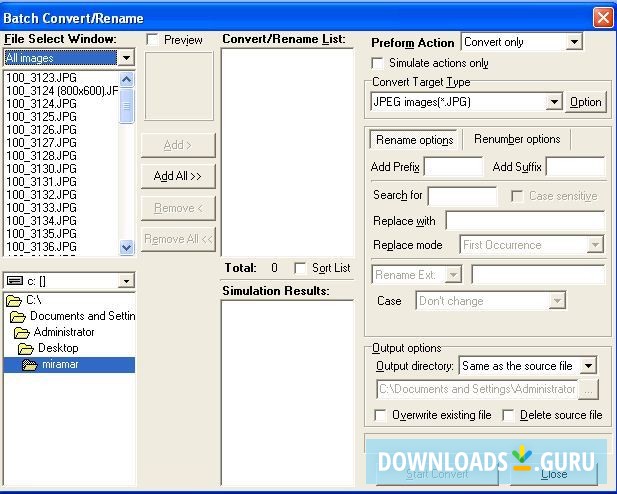This screenshot has height=494, width=617.
Task: Click the drive icon in c: selector
Action: 15,281
